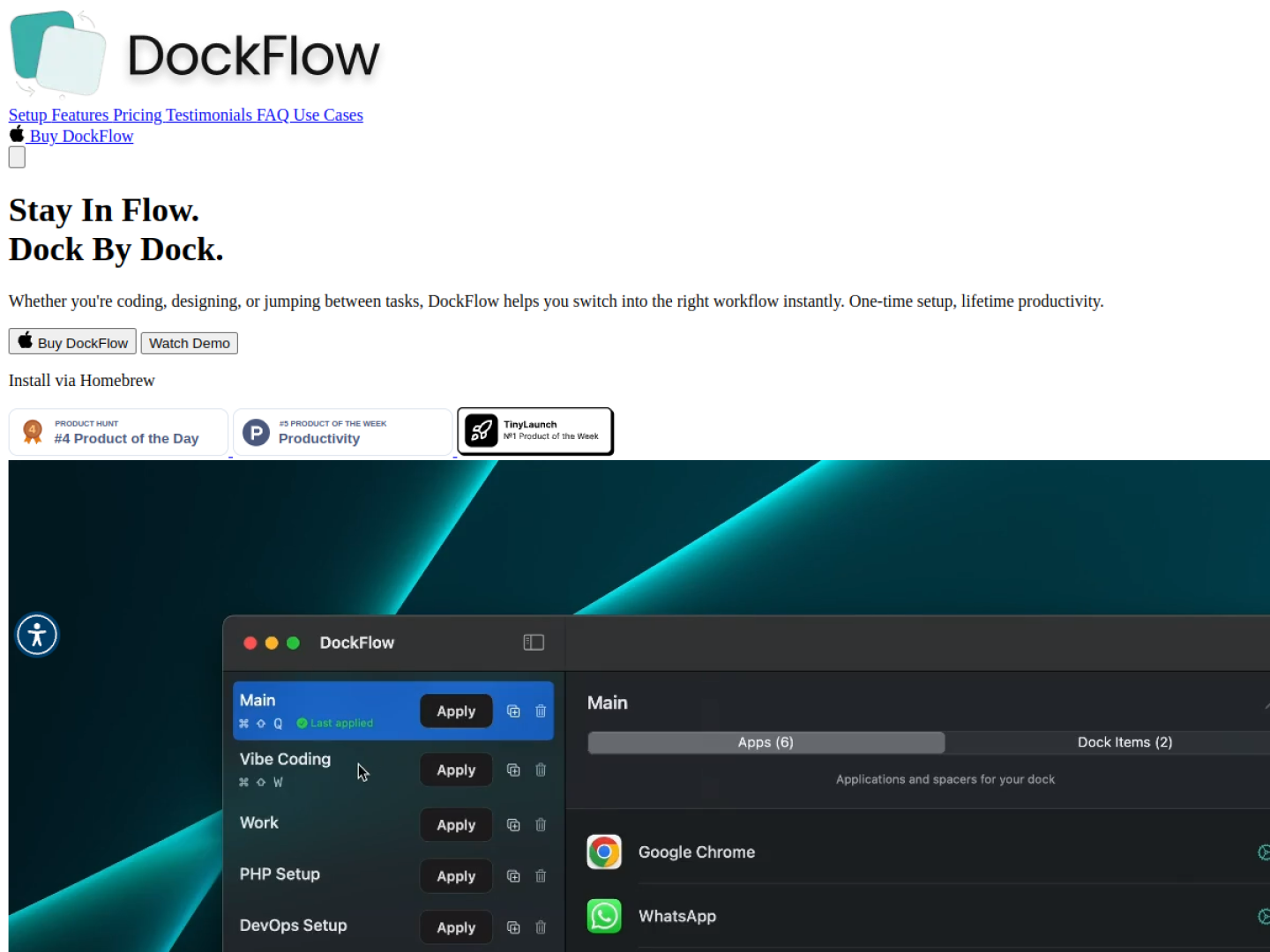
Task: Delete the Vibe Coding profile
Action: click(541, 770)
